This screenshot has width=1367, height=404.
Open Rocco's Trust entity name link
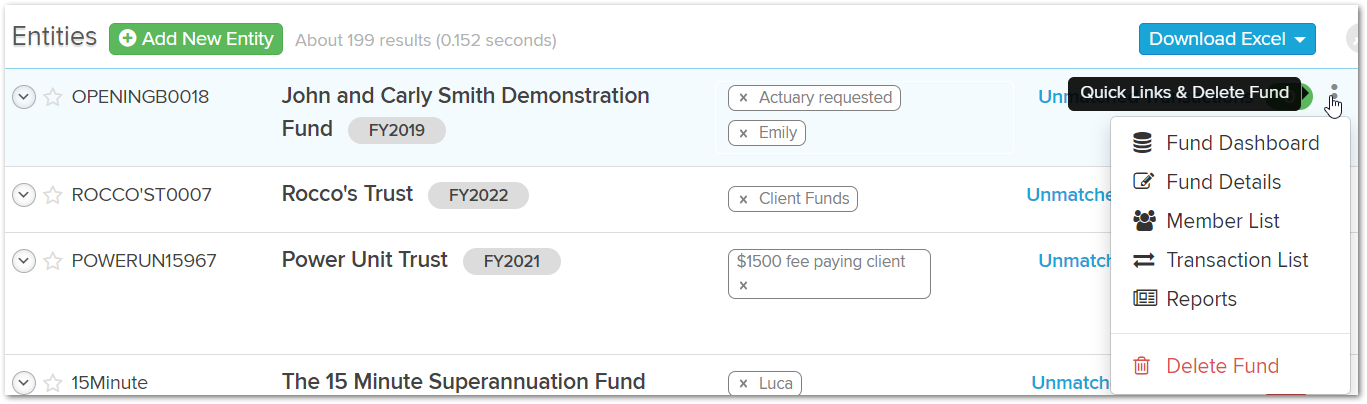pyautogui.click(x=347, y=194)
